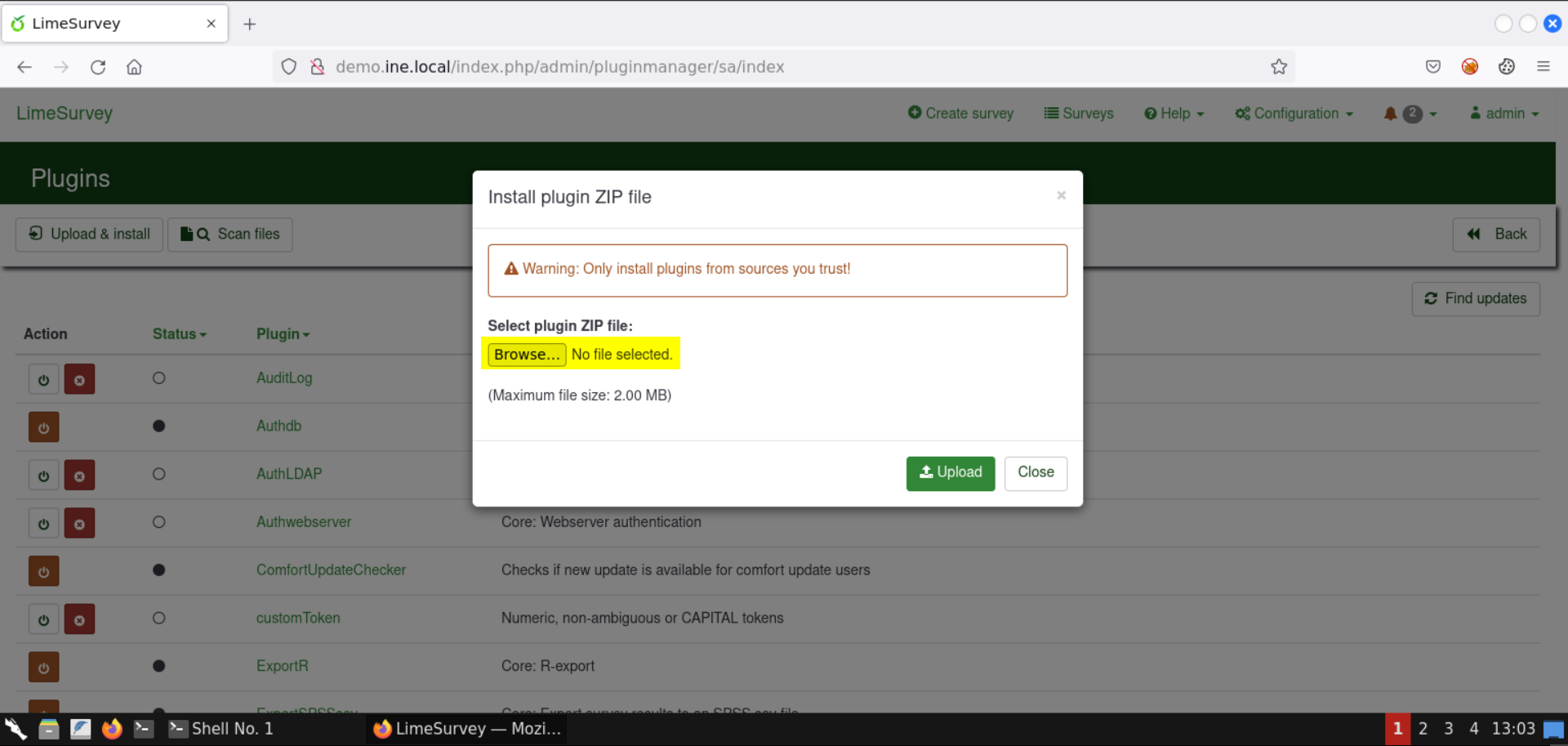
Task: Select the LimeSurvey browser tab
Action: click(115, 24)
